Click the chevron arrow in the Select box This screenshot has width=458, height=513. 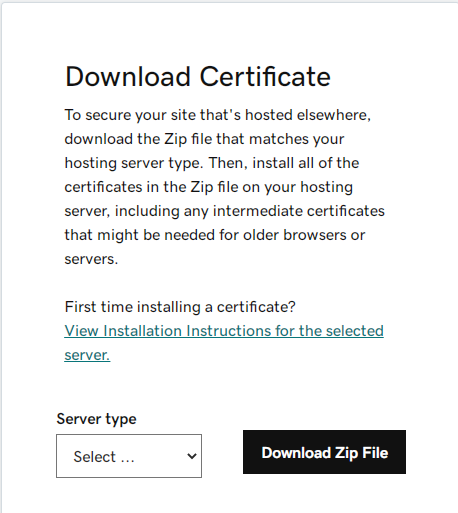pyautogui.click(x=192, y=456)
